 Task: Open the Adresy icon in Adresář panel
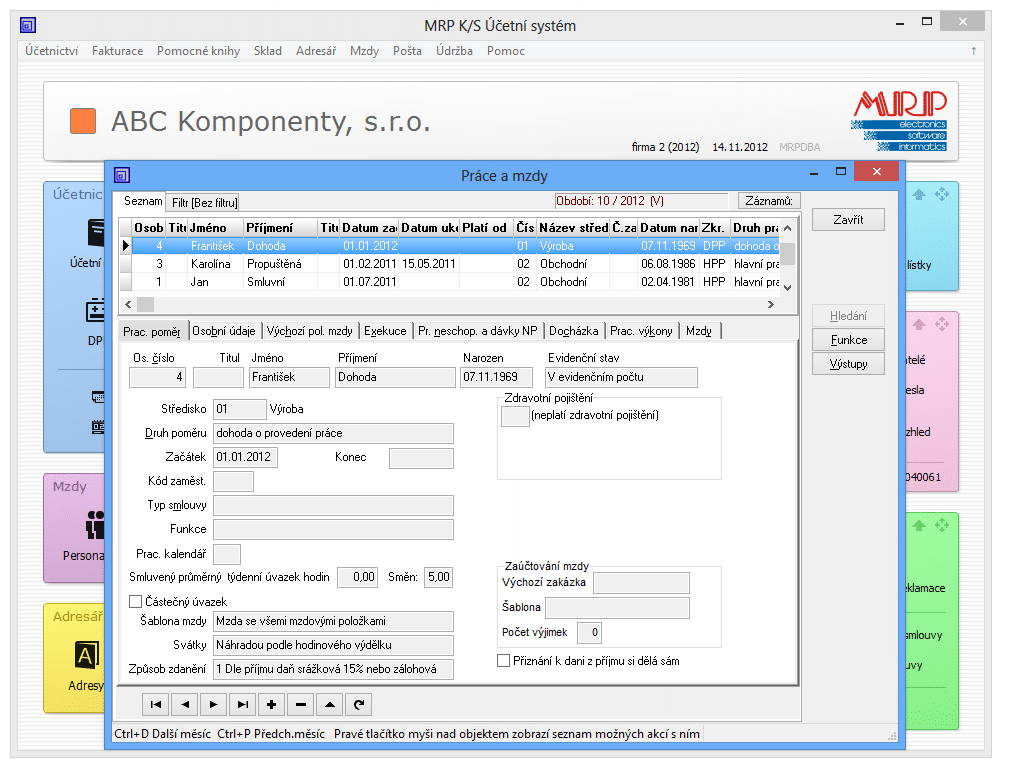[87, 655]
